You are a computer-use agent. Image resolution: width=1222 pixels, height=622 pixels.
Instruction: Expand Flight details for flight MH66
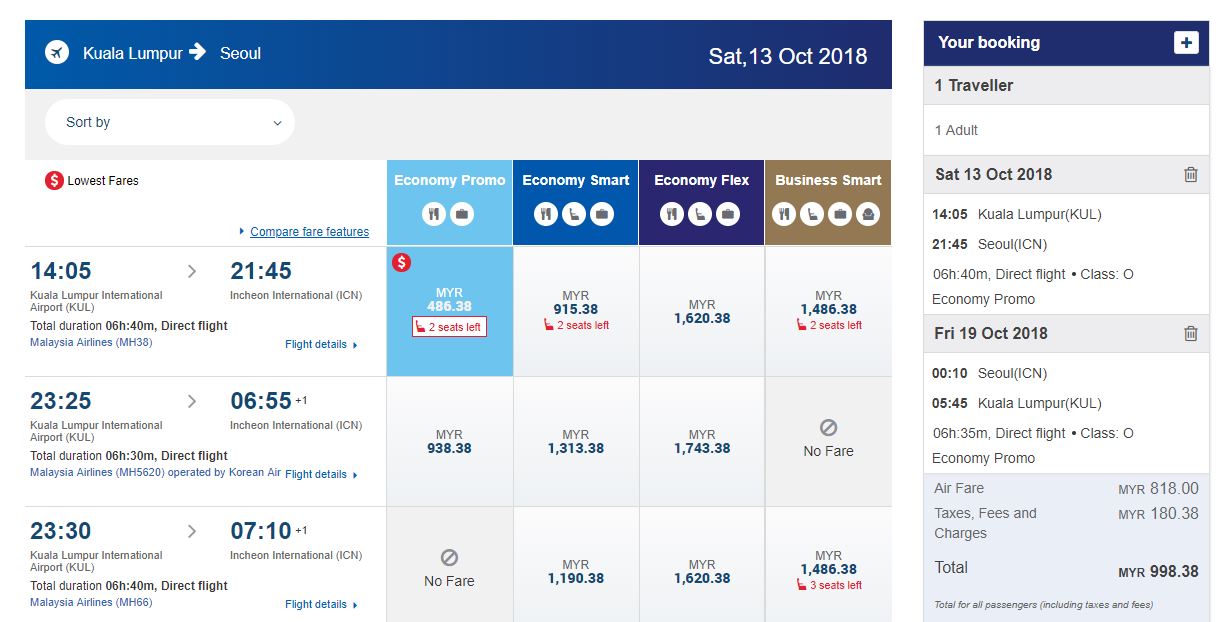point(320,605)
